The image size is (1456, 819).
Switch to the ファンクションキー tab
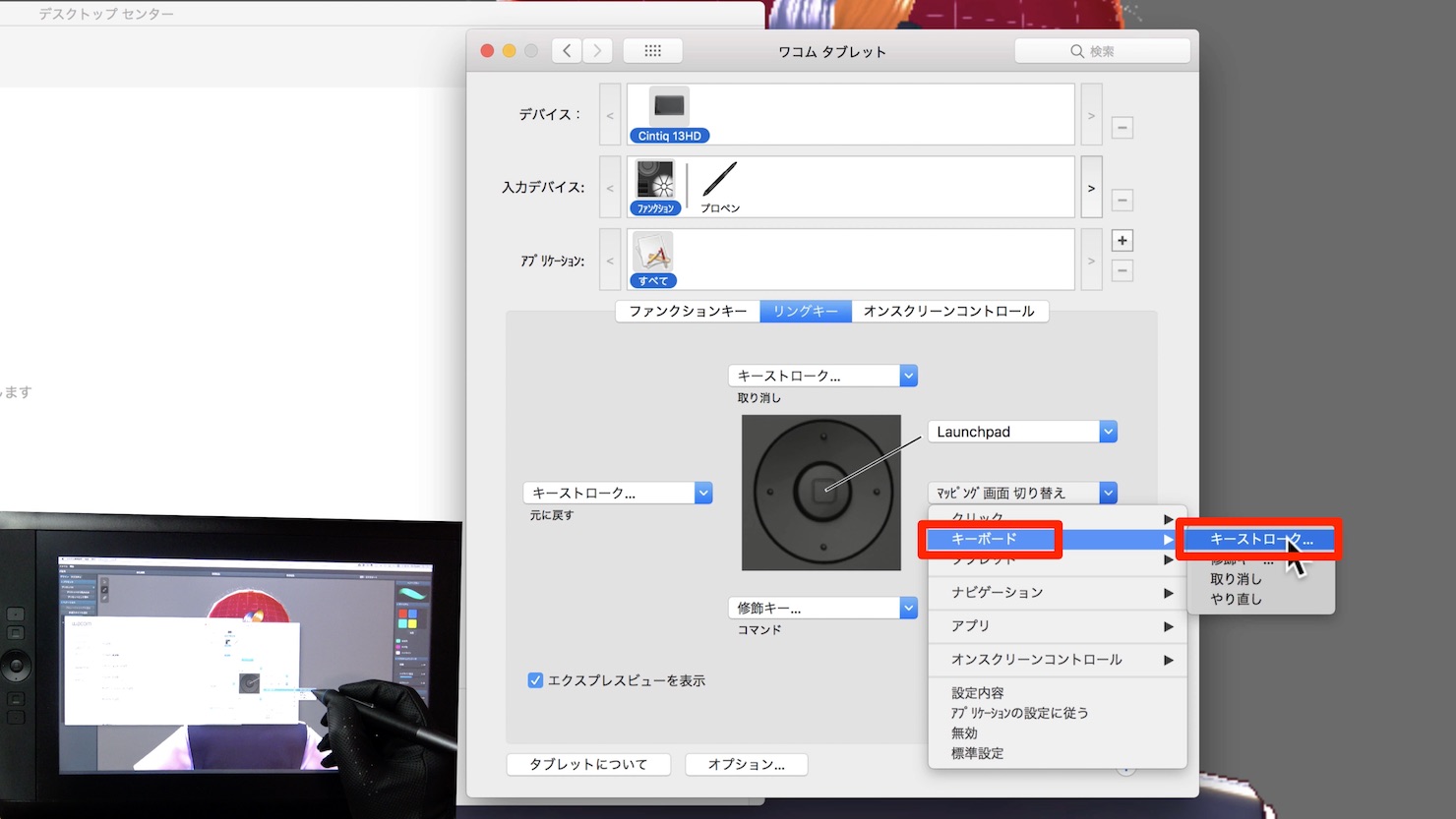(688, 311)
